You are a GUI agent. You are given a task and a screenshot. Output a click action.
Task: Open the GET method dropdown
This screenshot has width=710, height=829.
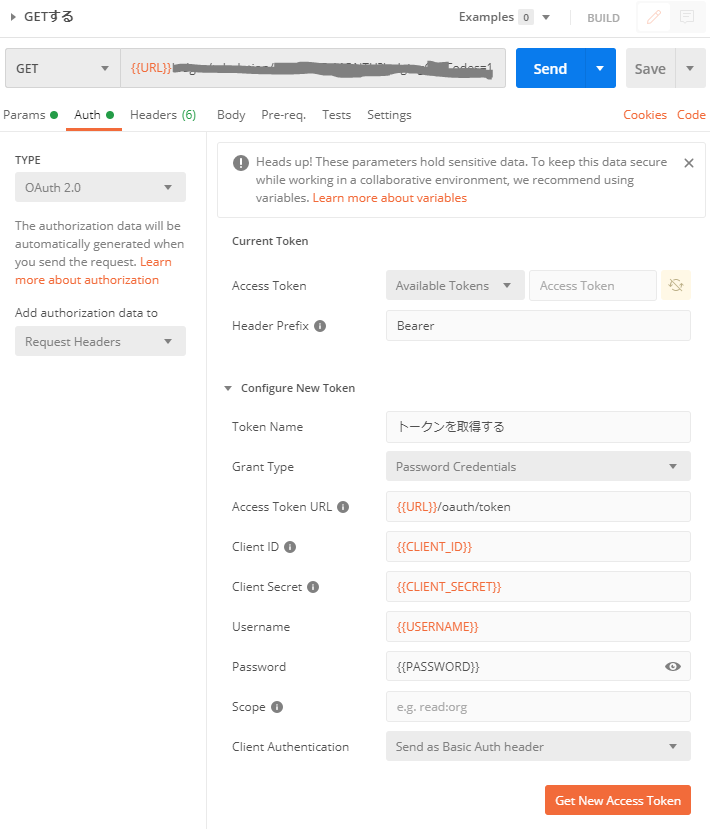pos(63,68)
